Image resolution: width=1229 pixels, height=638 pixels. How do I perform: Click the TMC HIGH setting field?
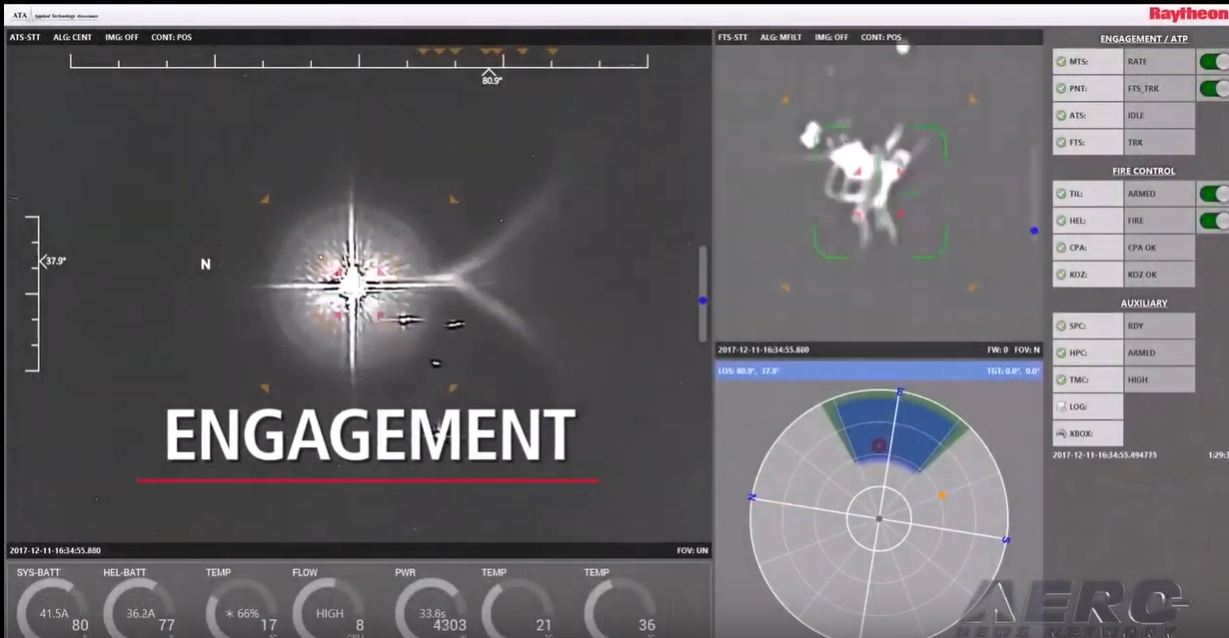click(1158, 380)
